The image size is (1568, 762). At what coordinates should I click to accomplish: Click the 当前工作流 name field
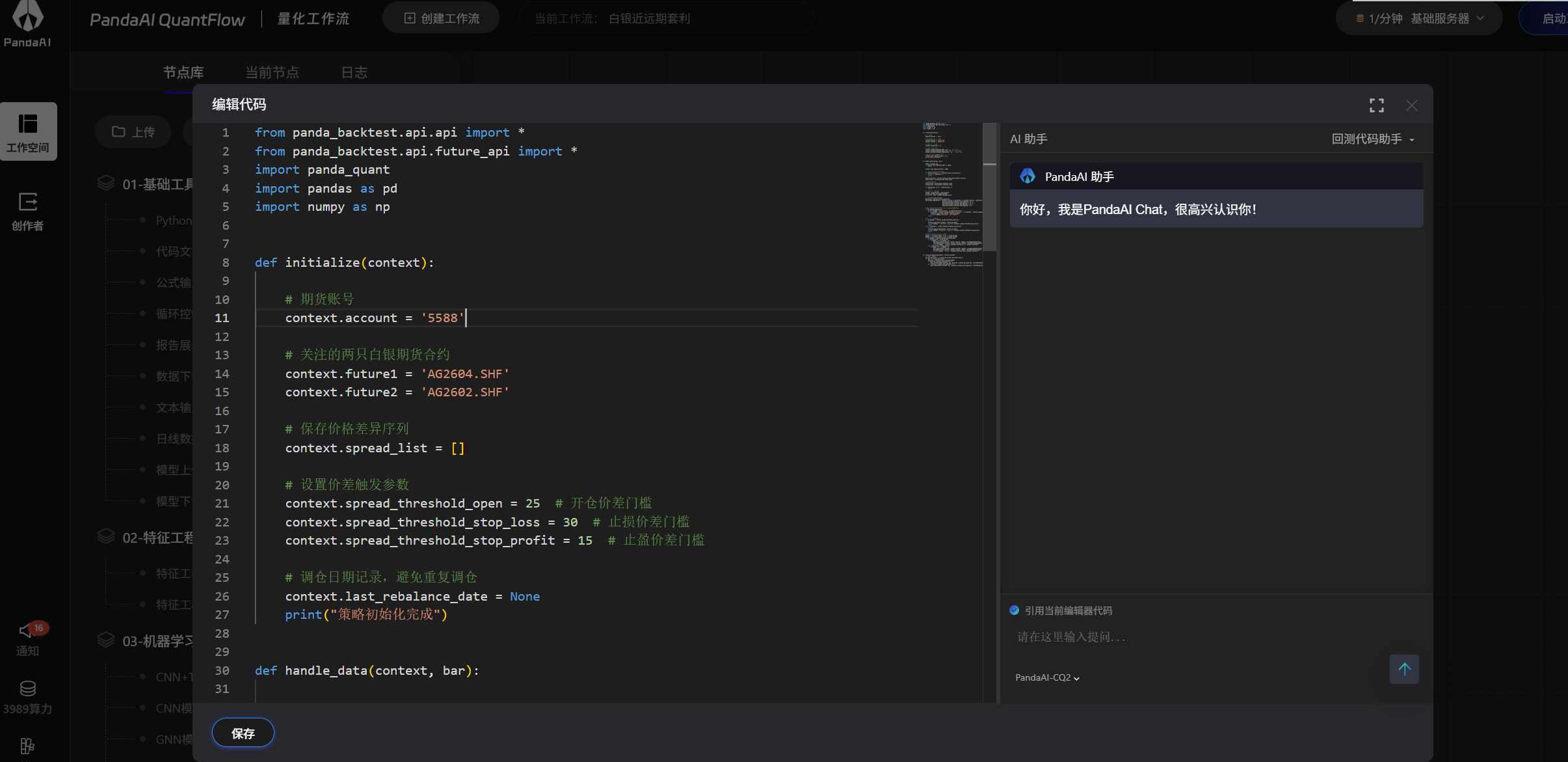(x=666, y=18)
